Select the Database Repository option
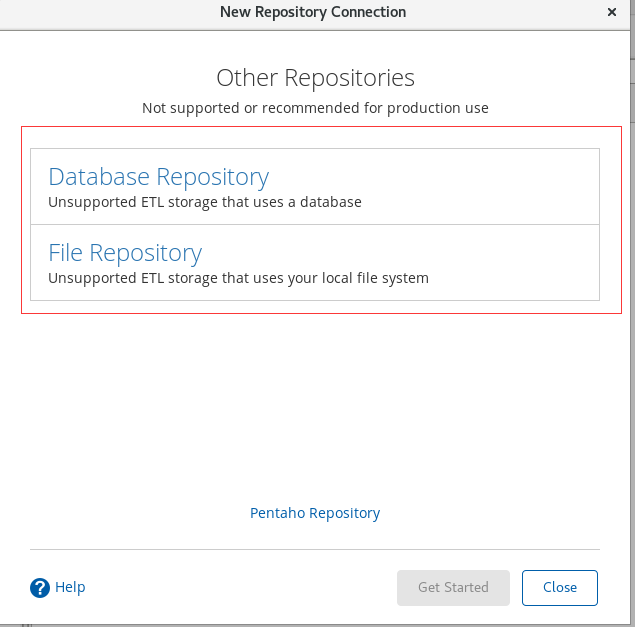 tap(315, 187)
